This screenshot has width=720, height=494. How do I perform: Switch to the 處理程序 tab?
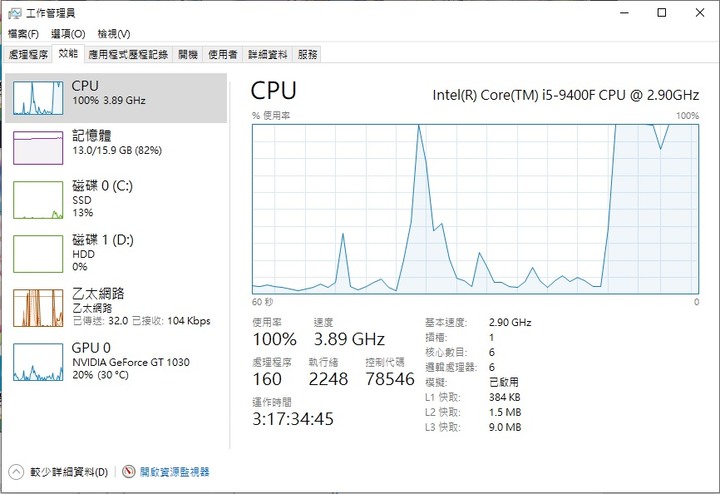click(x=28, y=55)
